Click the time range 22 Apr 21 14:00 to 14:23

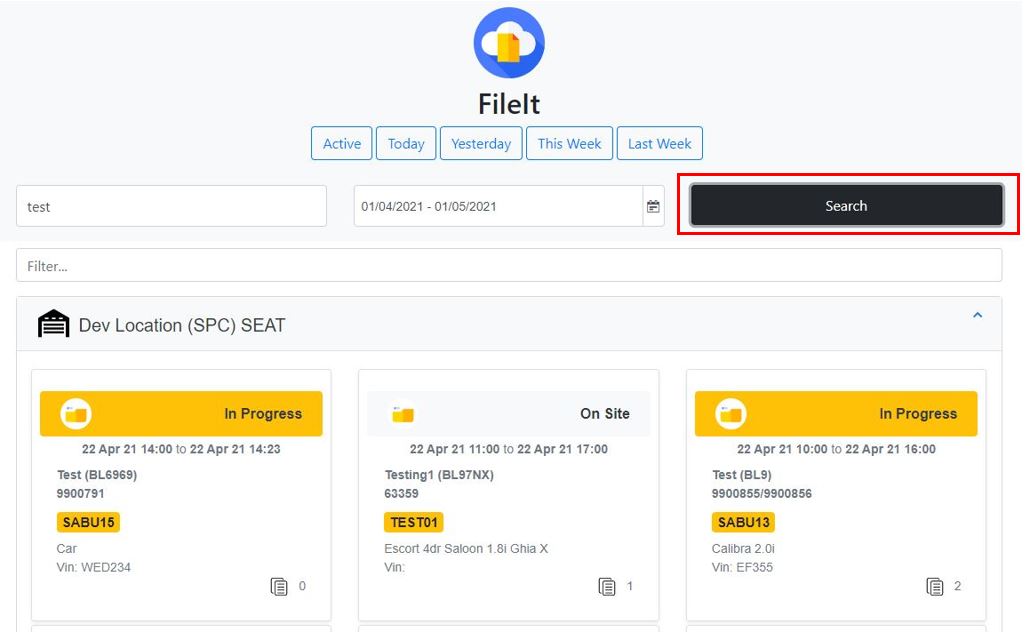click(x=181, y=449)
